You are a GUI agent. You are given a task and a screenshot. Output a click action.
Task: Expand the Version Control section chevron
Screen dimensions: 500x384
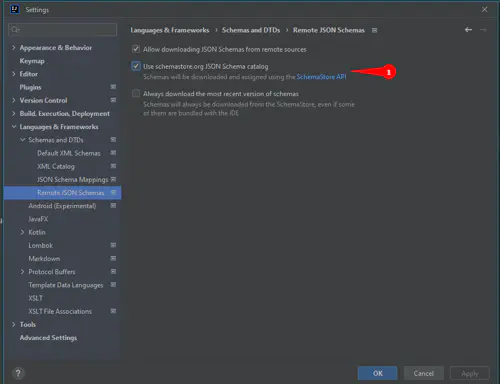tap(14, 100)
